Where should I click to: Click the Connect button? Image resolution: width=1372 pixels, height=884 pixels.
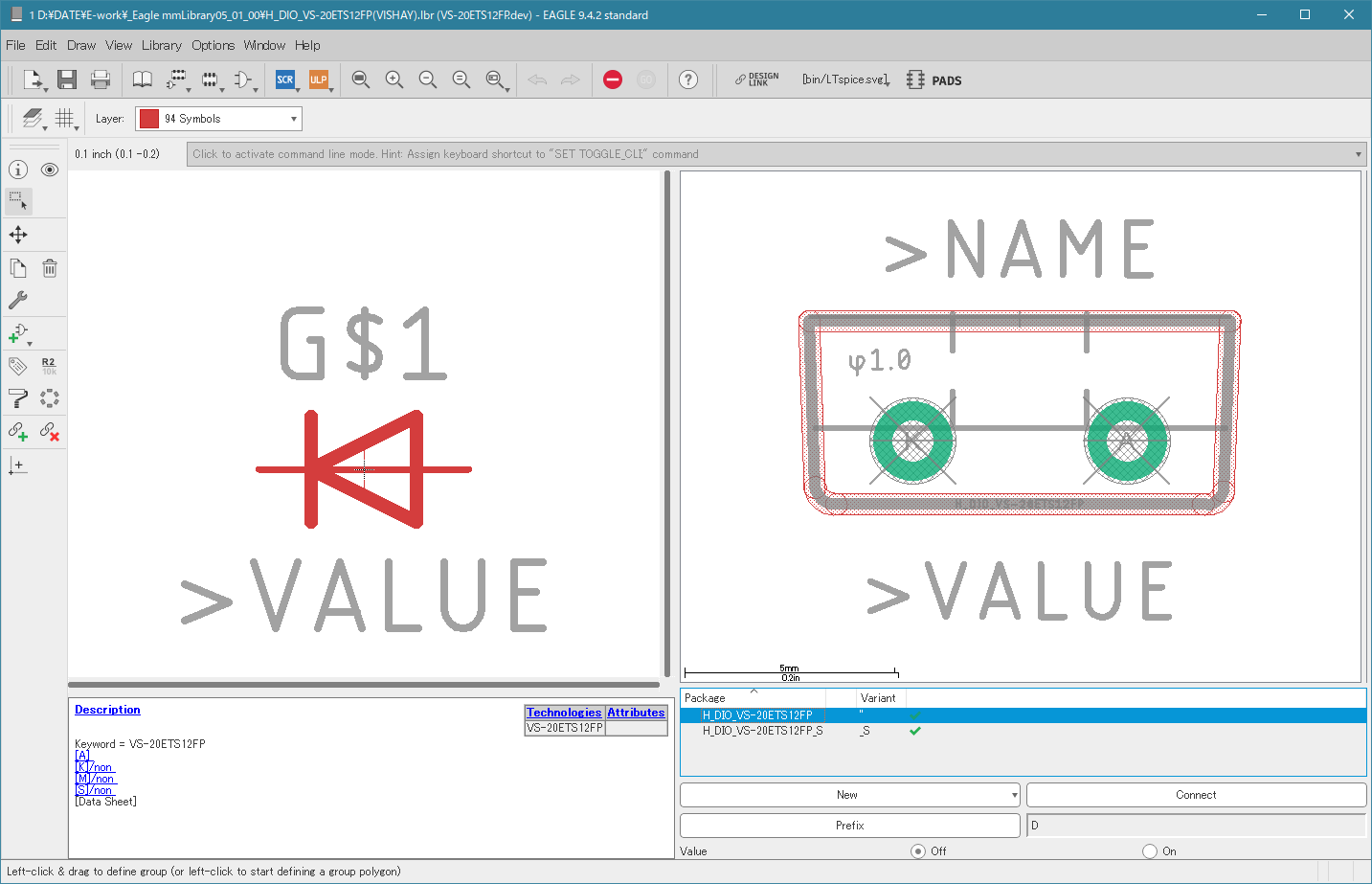click(1196, 795)
